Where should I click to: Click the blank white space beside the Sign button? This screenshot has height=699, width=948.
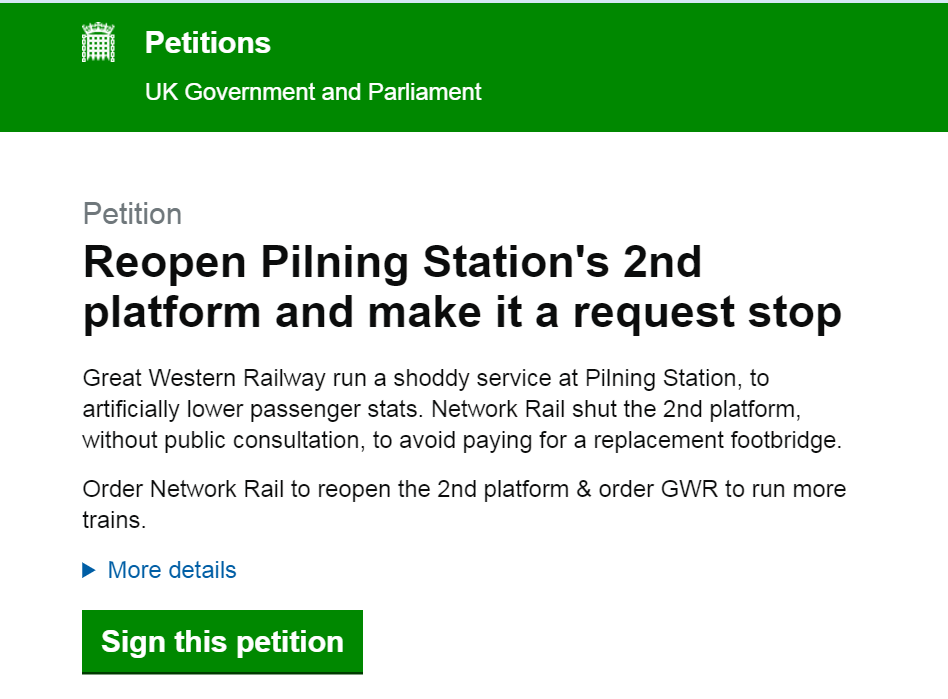605,642
